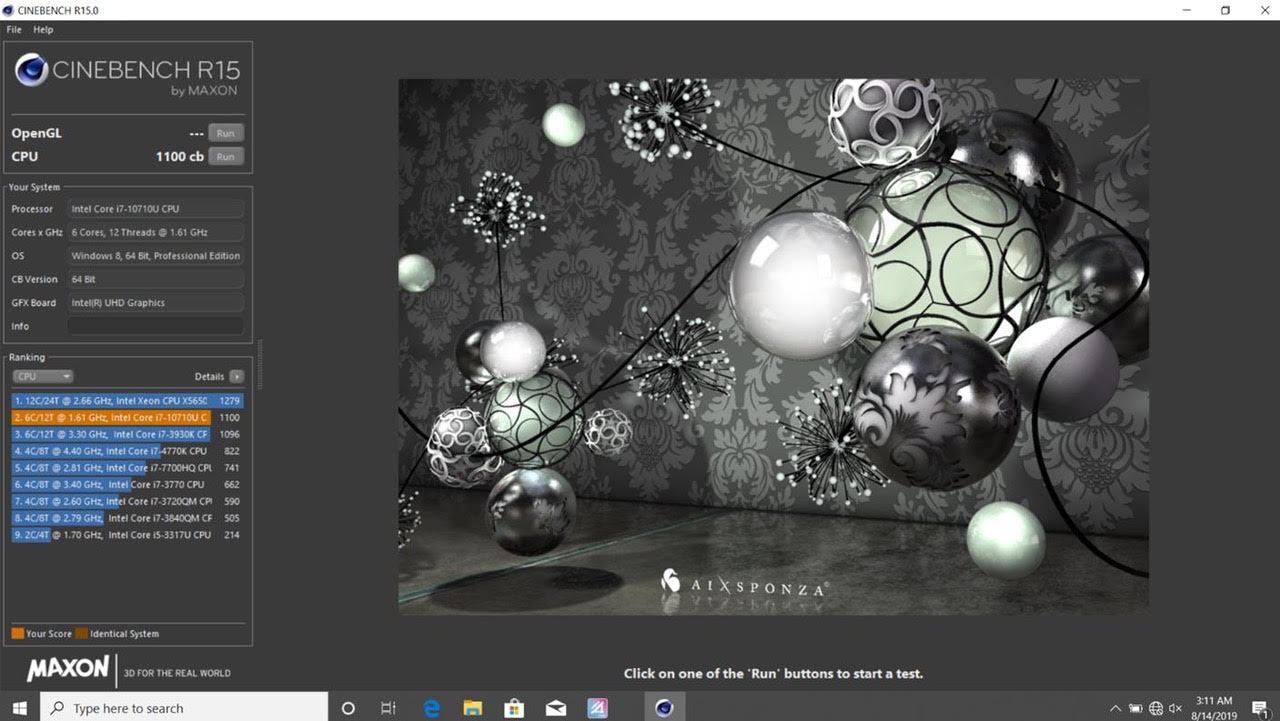Viewport: 1280px width, 721px height.
Task: Click the muted volume tray icon
Action: (x=1175, y=708)
